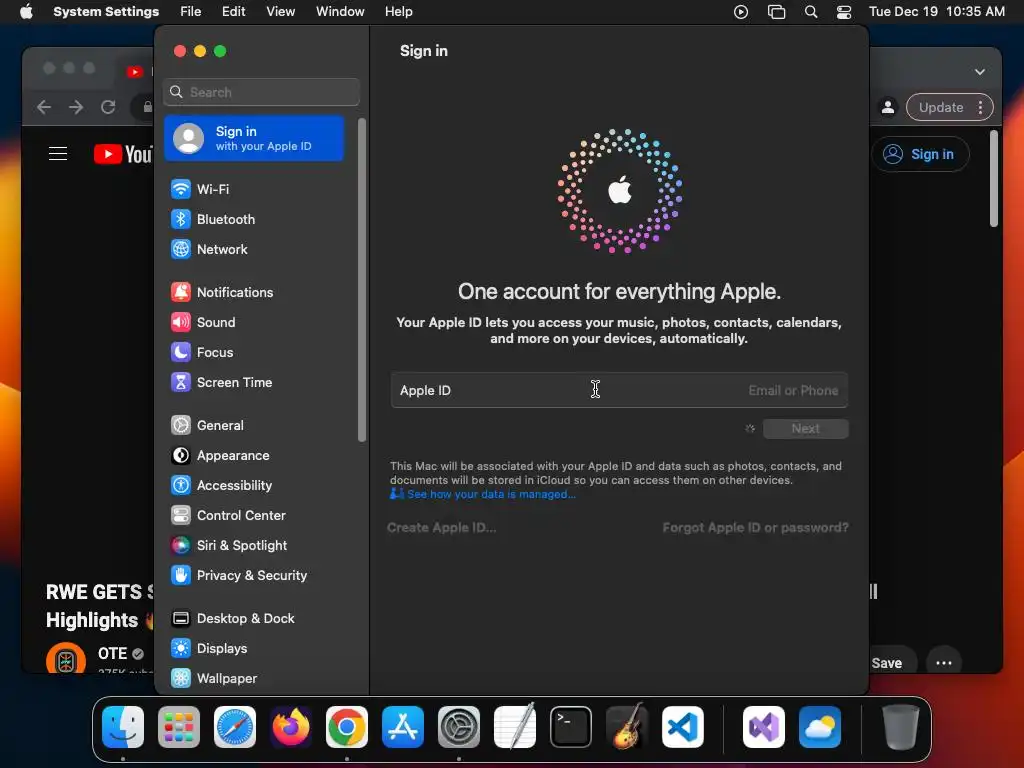The width and height of the screenshot is (1024, 768).
Task: Open the Apple menu
Action: (x=26, y=12)
